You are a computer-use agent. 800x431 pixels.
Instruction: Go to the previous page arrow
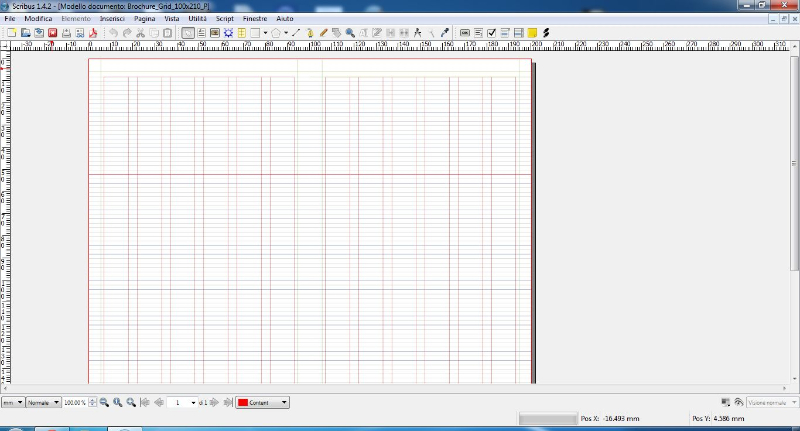pyautogui.click(x=158, y=402)
